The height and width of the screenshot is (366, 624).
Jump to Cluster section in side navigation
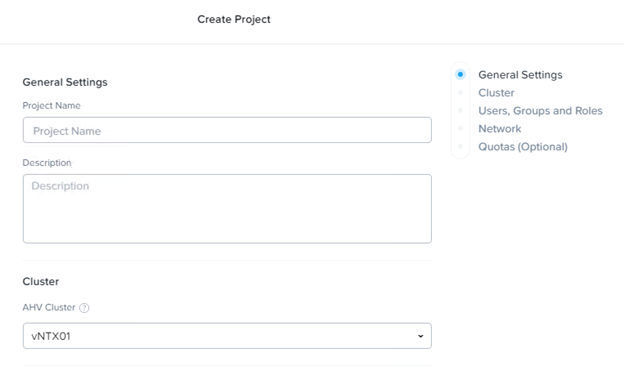click(496, 93)
